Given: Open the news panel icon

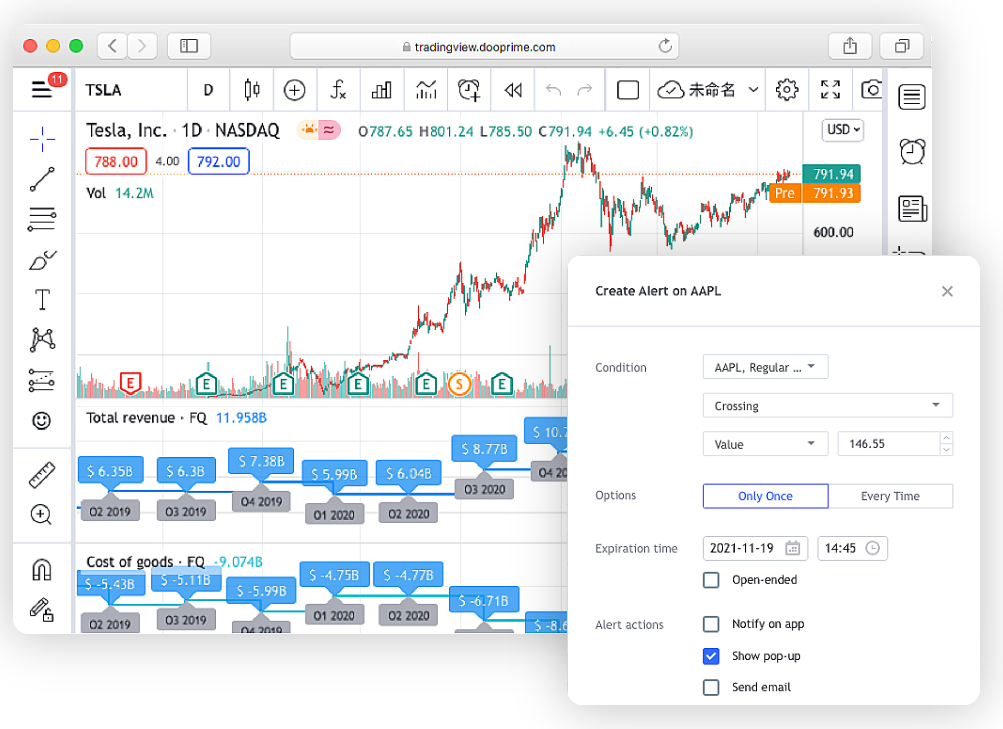Looking at the screenshot, I should click(x=912, y=208).
